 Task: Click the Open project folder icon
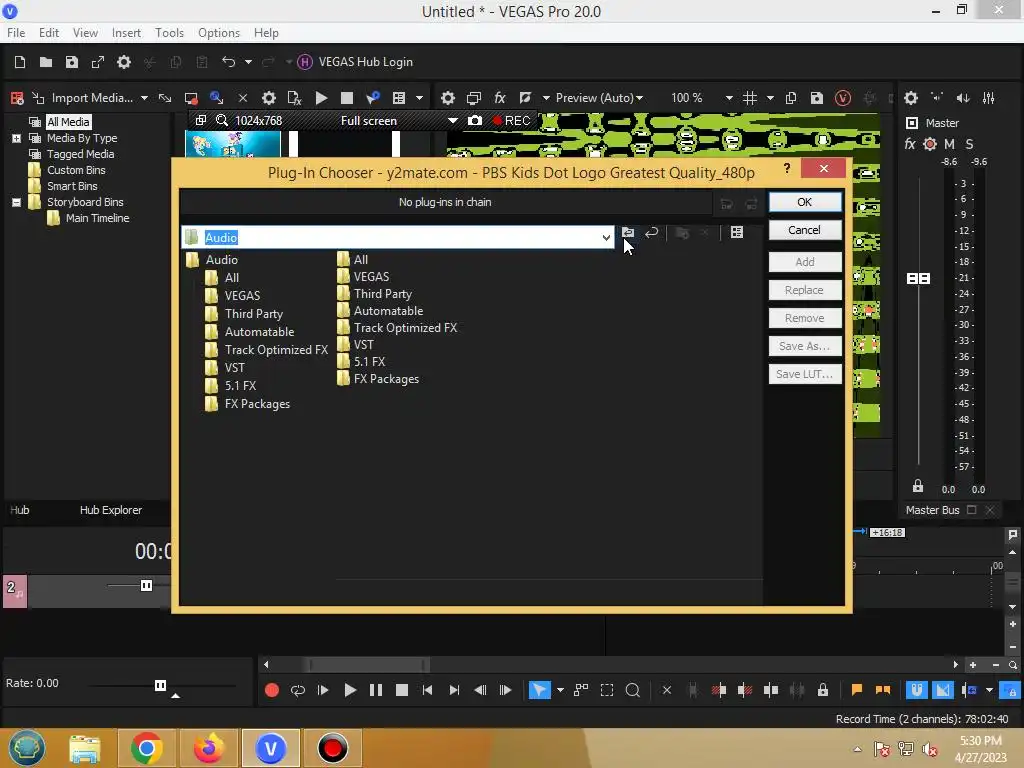(x=46, y=62)
